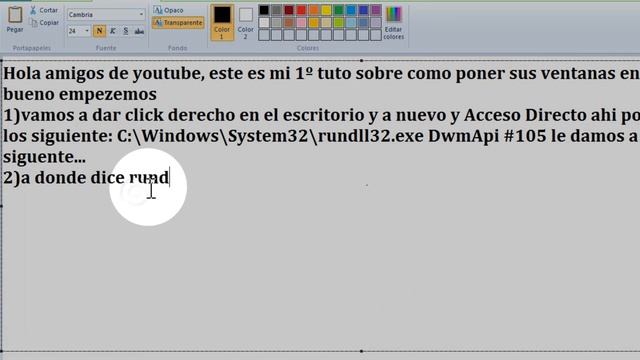The height and width of the screenshot is (360, 640).
Task: Click on 'Acceso Directo' in the text
Action: 525,115
